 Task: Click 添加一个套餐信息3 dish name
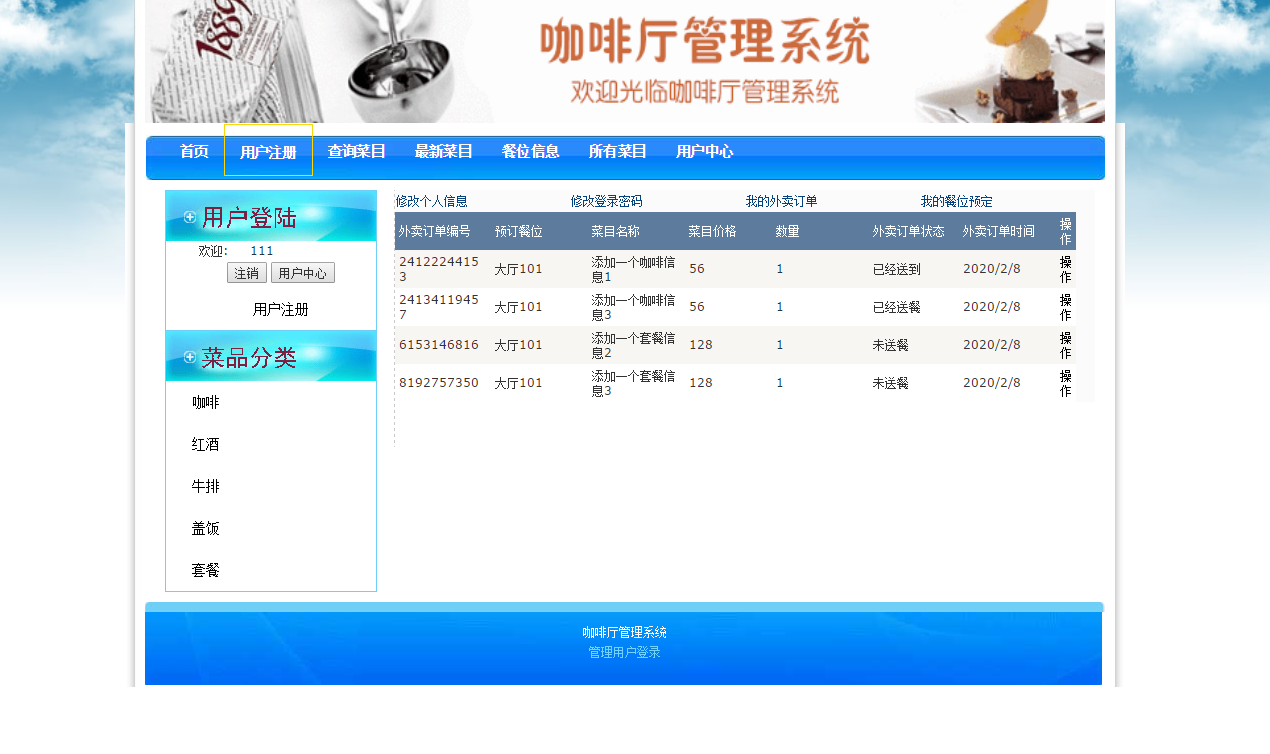click(633, 383)
